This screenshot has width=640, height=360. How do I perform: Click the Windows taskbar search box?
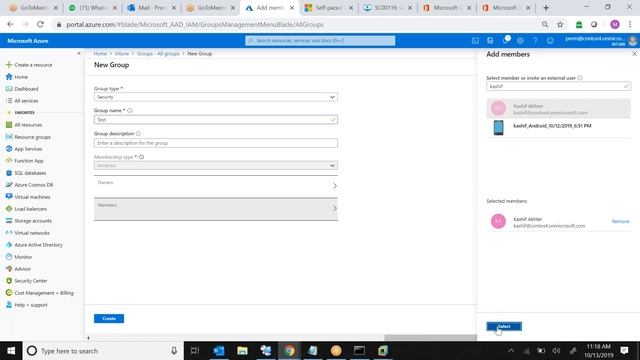point(103,351)
